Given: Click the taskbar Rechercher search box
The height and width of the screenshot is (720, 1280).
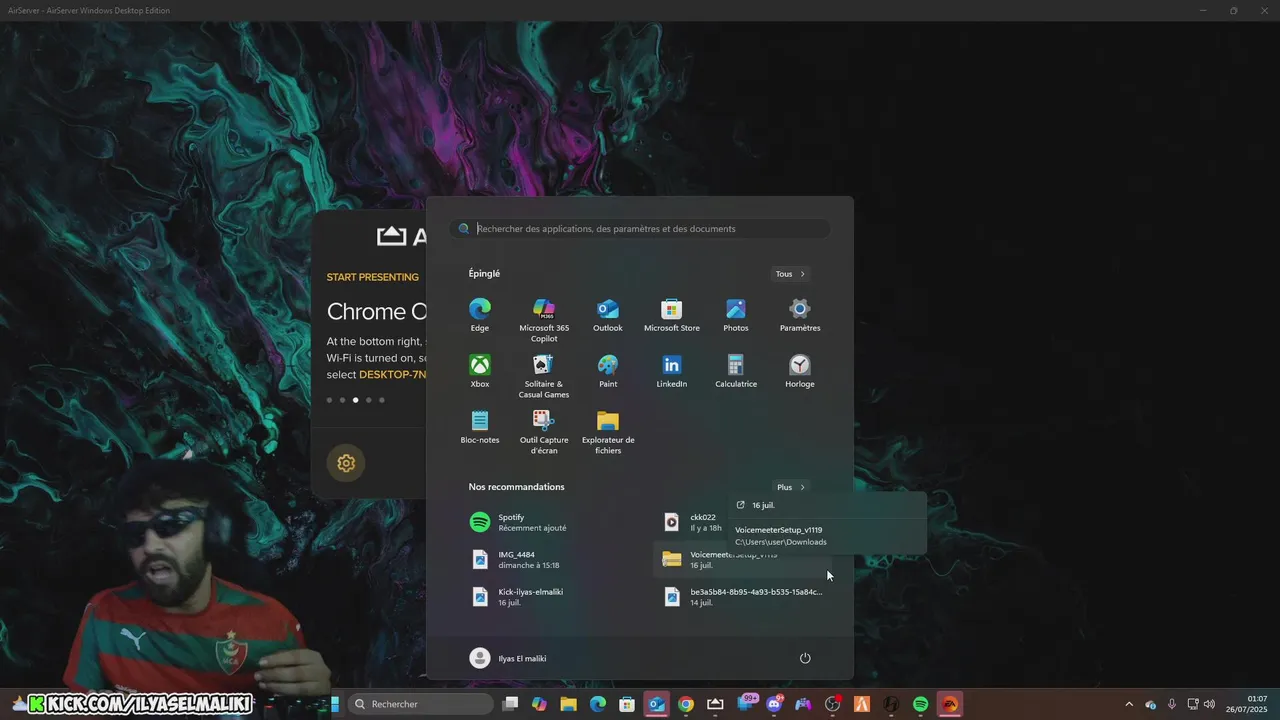Looking at the screenshot, I should (x=422, y=704).
